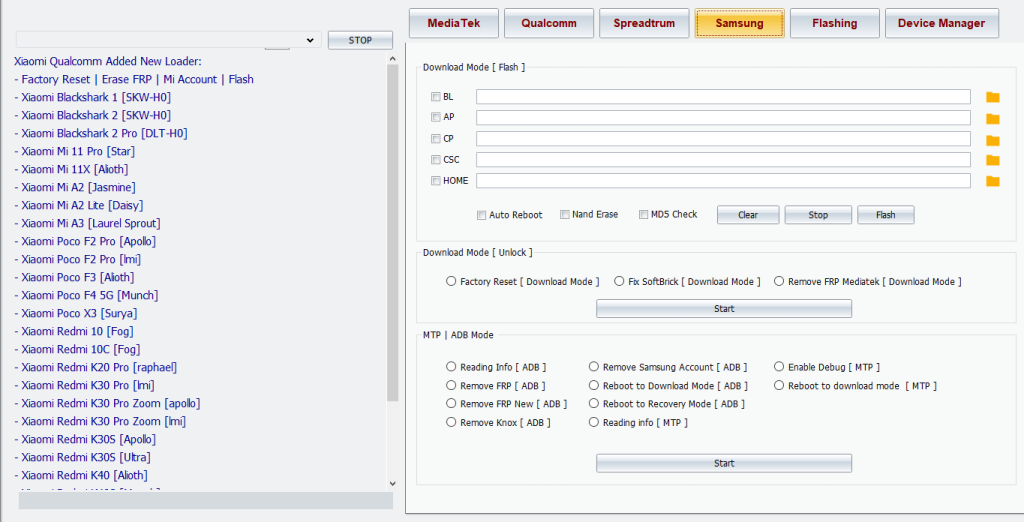Open the CP file browse folder icon
The height and width of the screenshot is (522, 1024).
click(992, 139)
